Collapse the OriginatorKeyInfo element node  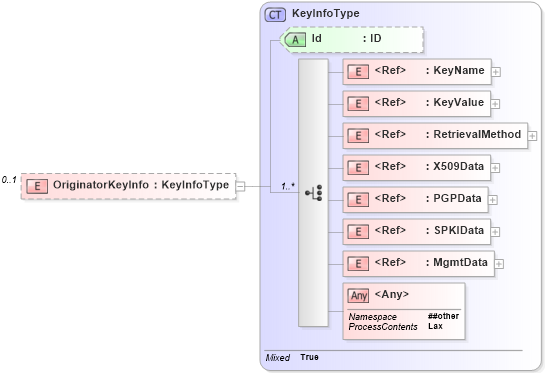click(x=241, y=186)
